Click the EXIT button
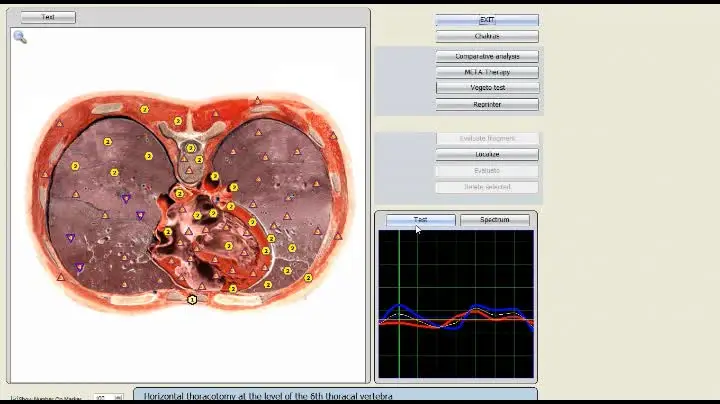Viewport: 720px width, 404px height. tap(487, 20)
